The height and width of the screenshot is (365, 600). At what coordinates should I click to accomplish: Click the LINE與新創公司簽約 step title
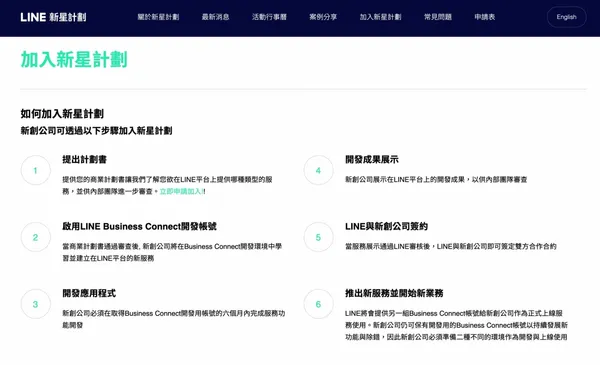tap(386, 226)
